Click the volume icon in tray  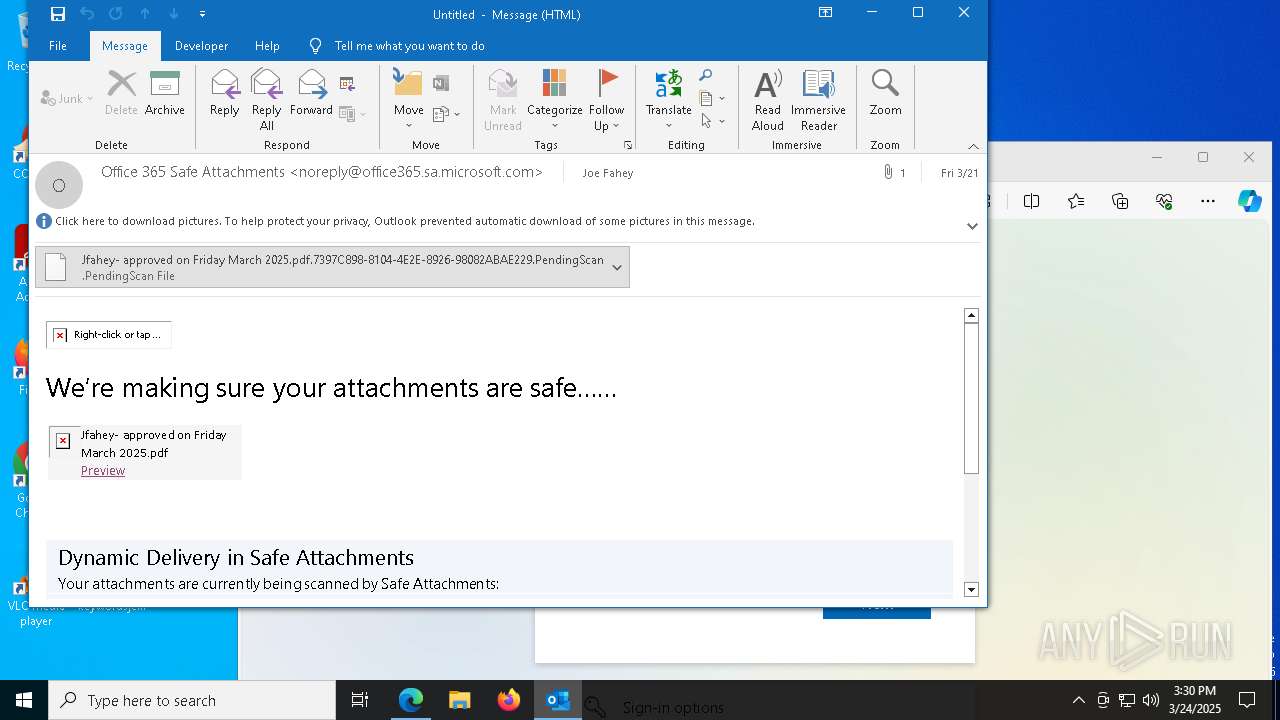point(1151,700)
